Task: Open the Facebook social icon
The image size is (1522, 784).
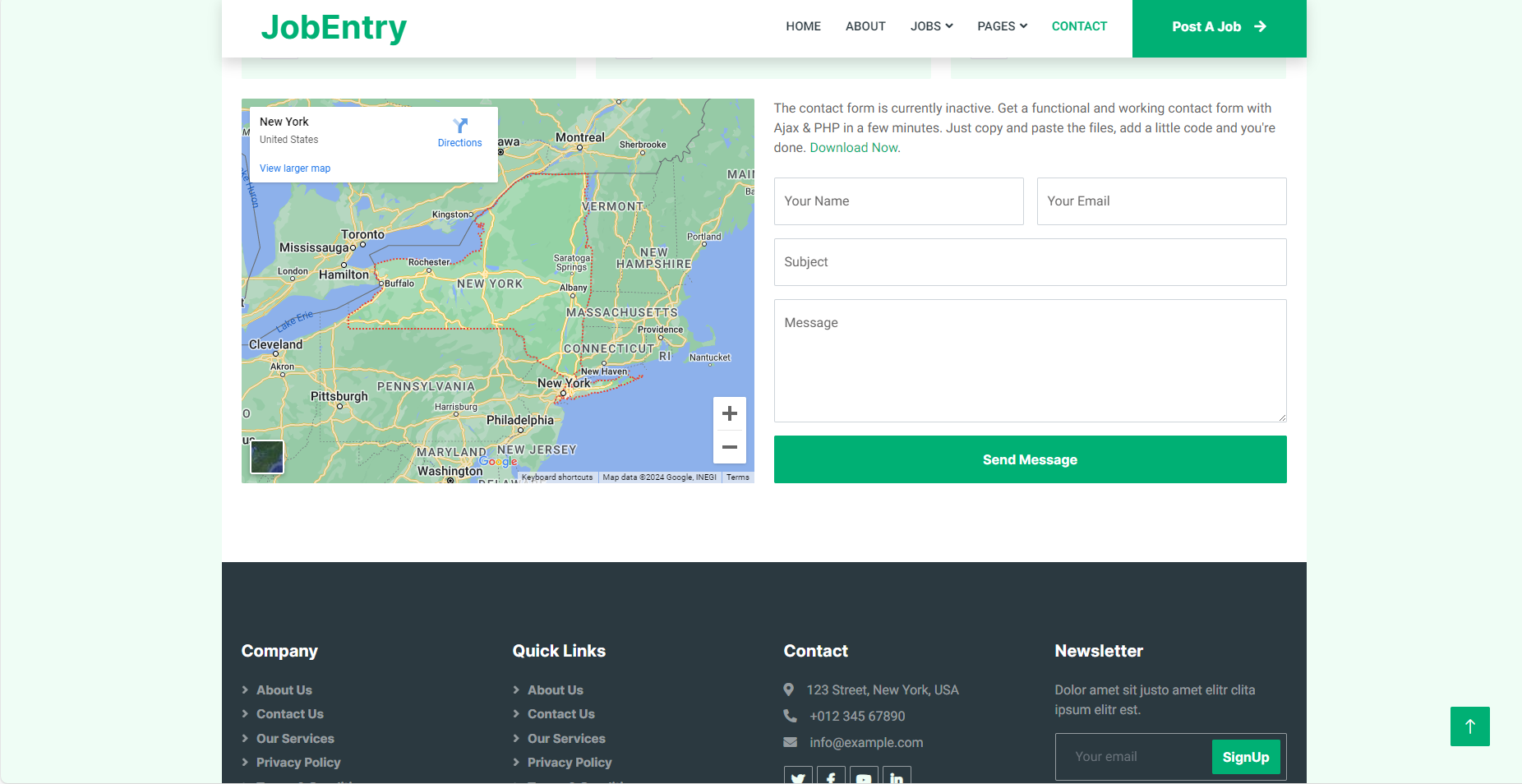Action: click(x=831, y=777)
